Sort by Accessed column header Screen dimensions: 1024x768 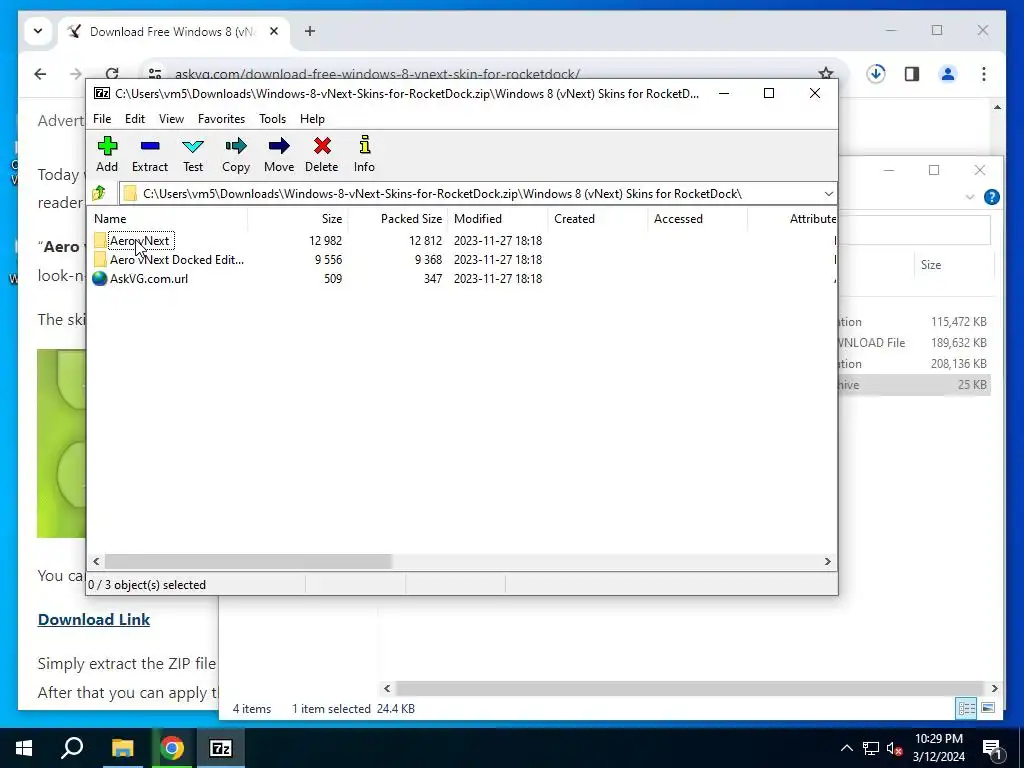[697, 219]
